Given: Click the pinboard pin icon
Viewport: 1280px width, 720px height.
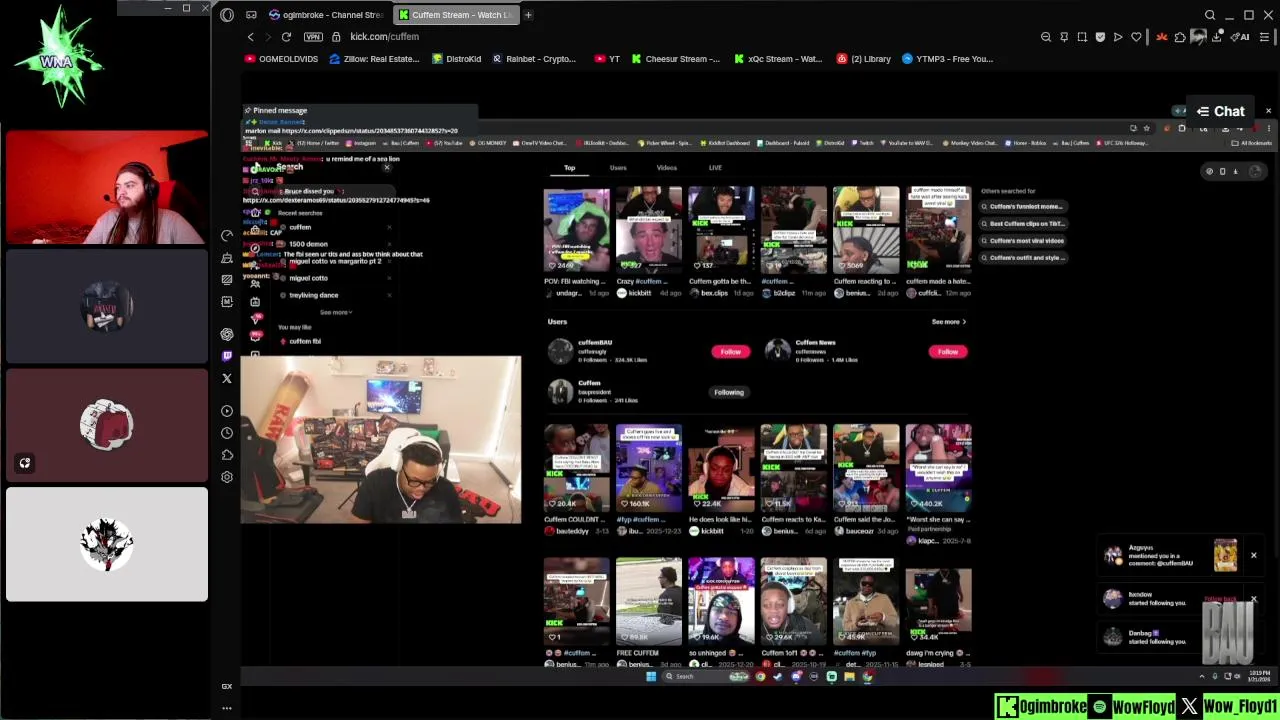Looking at the screenshot, I should pos(1064,37).
